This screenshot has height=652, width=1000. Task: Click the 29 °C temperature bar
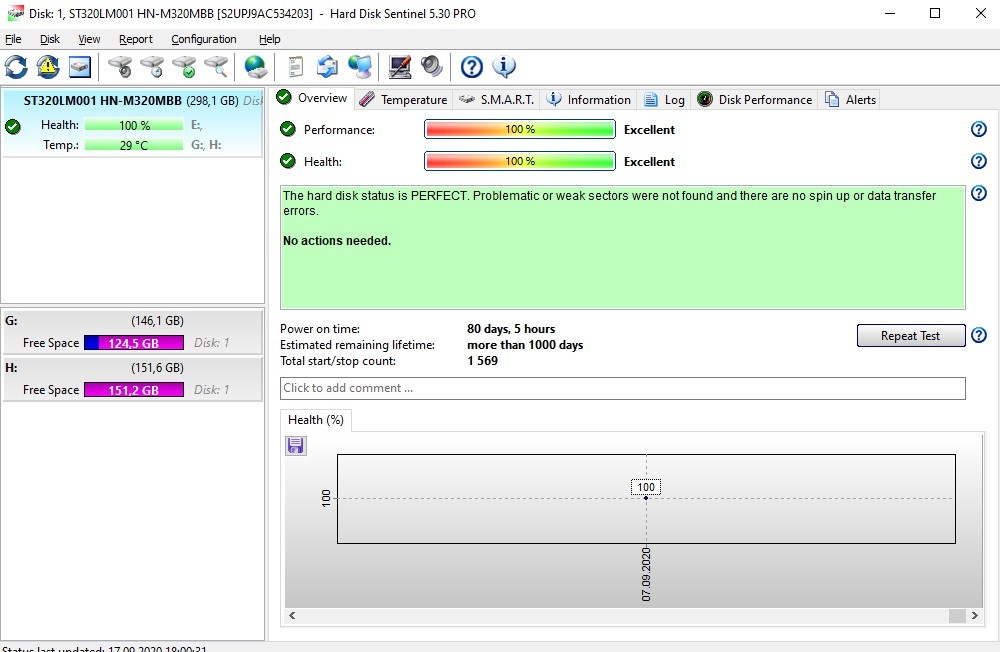point(134,145)
